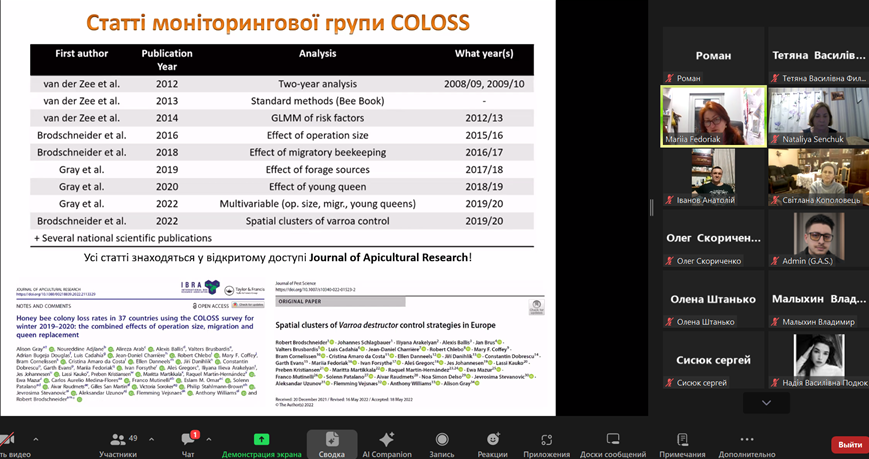Toggle the video camera button

pyautogui.click(x=7, y=440)
